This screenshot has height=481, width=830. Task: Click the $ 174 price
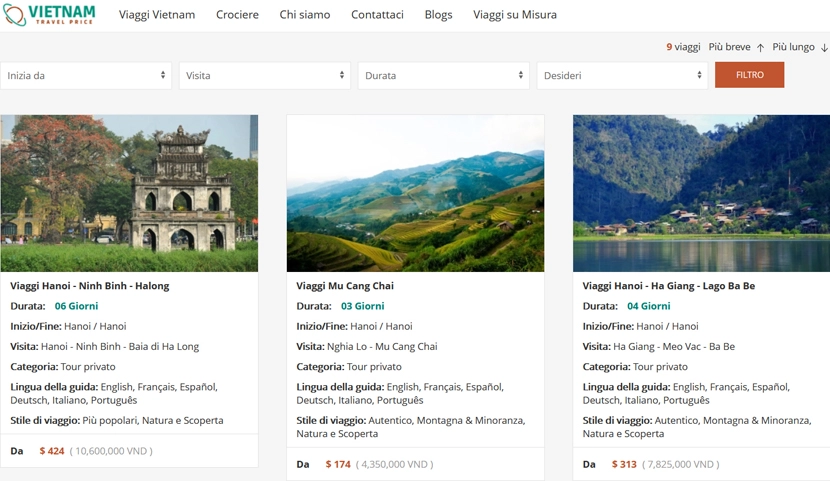click(338, 465)
